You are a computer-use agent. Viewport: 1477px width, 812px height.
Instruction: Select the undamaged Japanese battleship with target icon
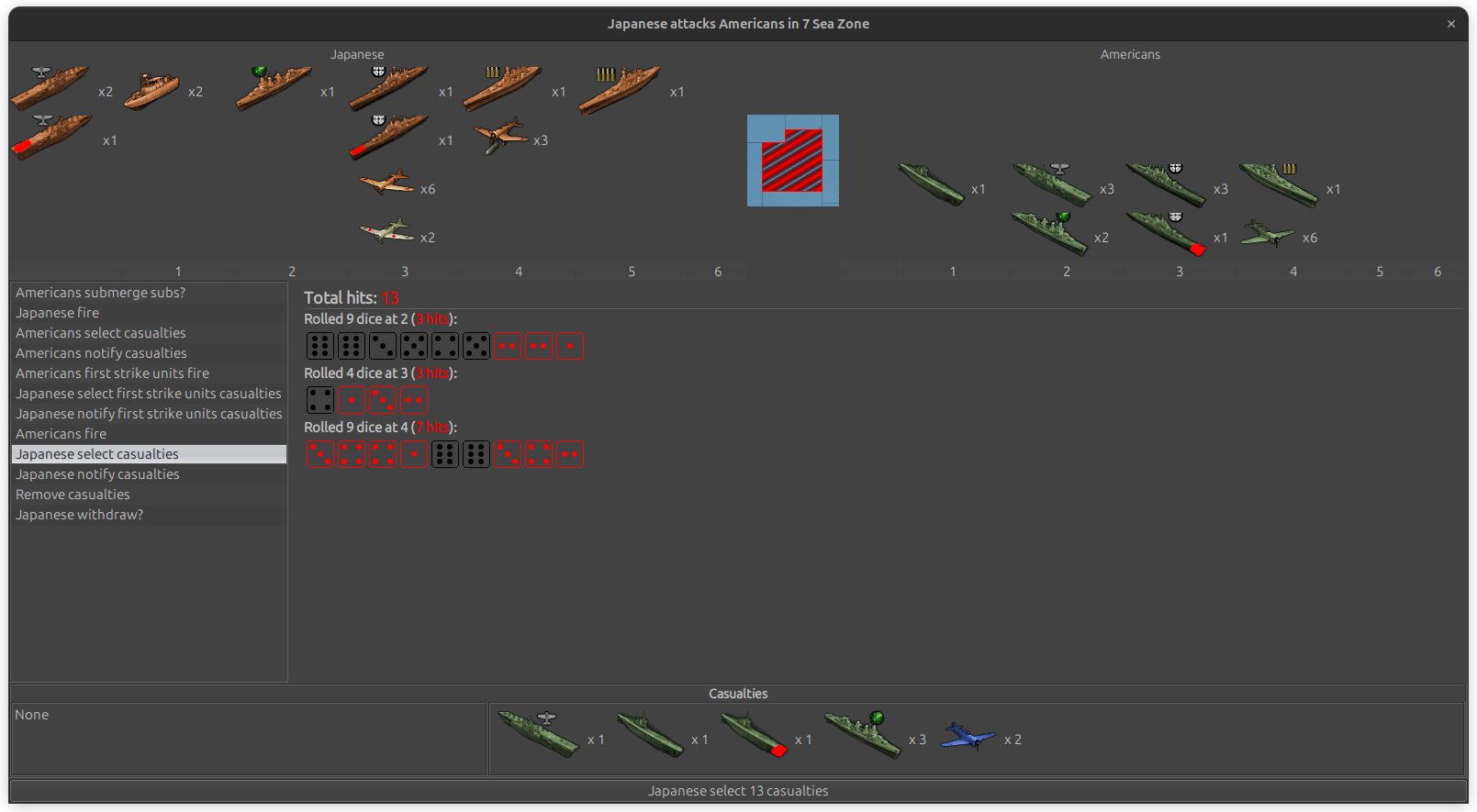pyautogui.click(x=389, y=88)
